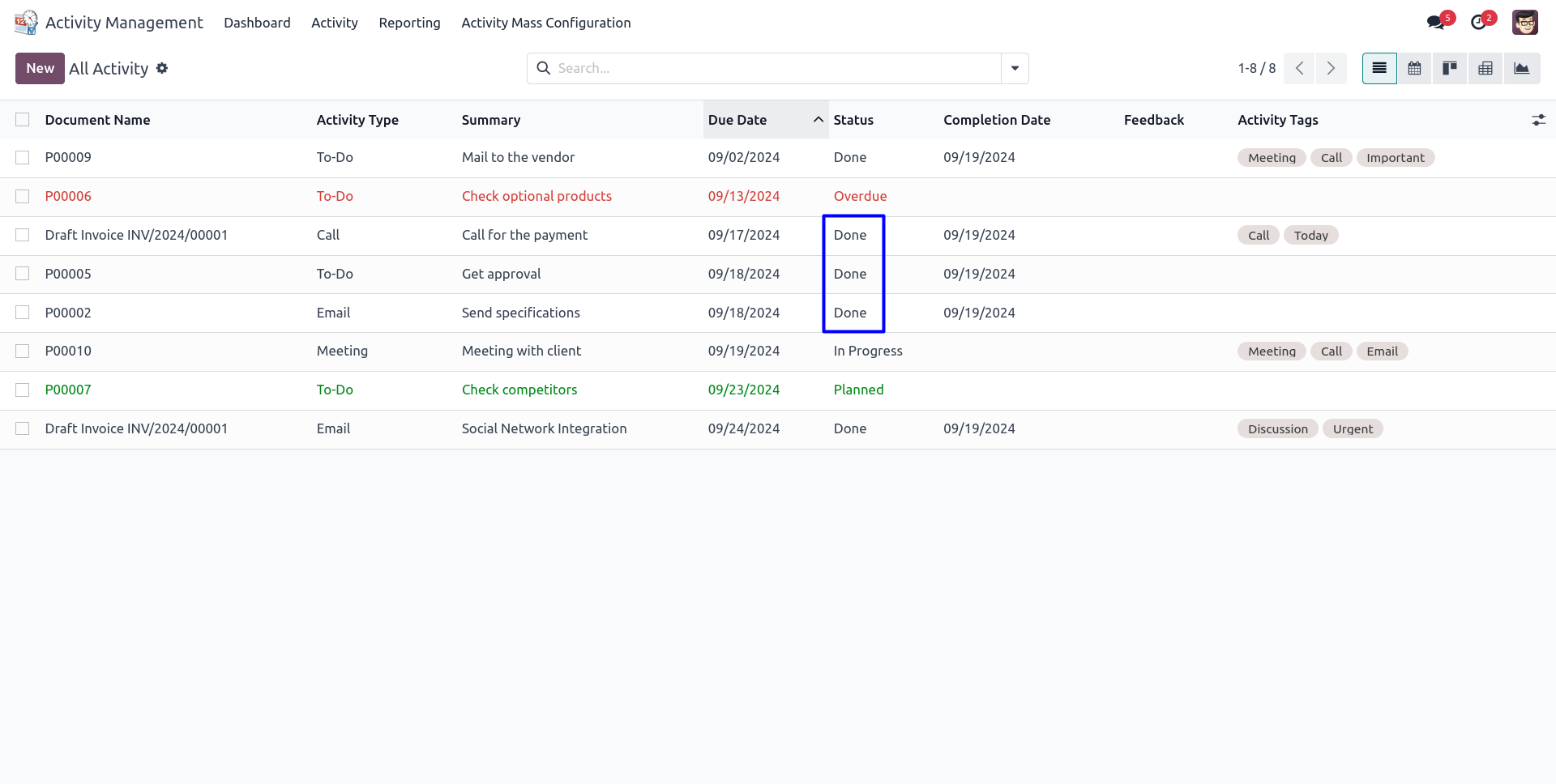
Task: Open the Check optional products record
Action: [536, 197]
